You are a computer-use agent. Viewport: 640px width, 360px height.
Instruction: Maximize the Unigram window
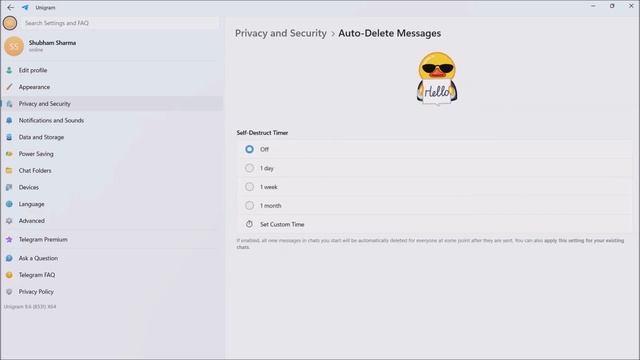[x=612, y=6]
